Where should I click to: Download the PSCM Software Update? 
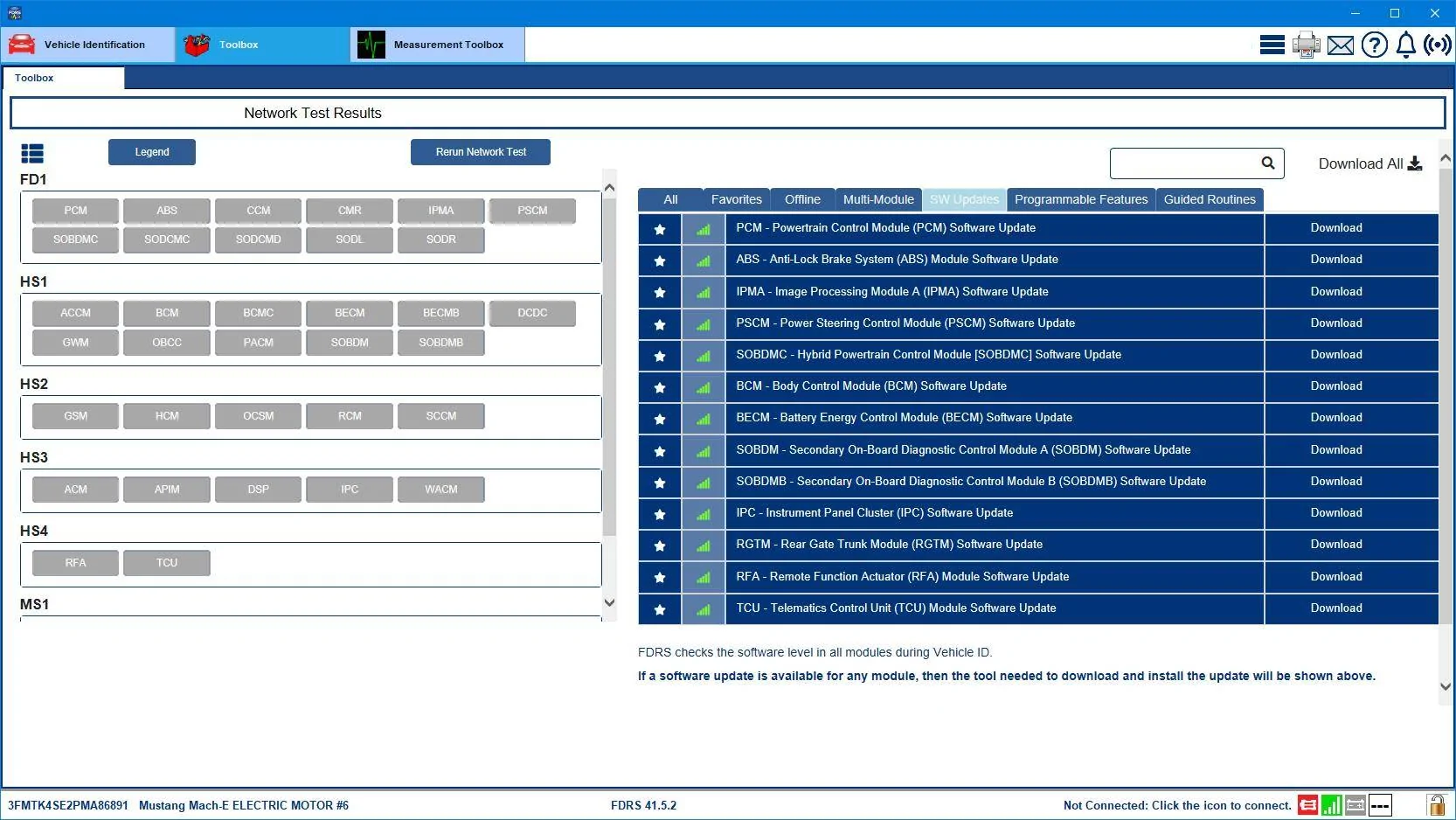(x=1336, y=323)
